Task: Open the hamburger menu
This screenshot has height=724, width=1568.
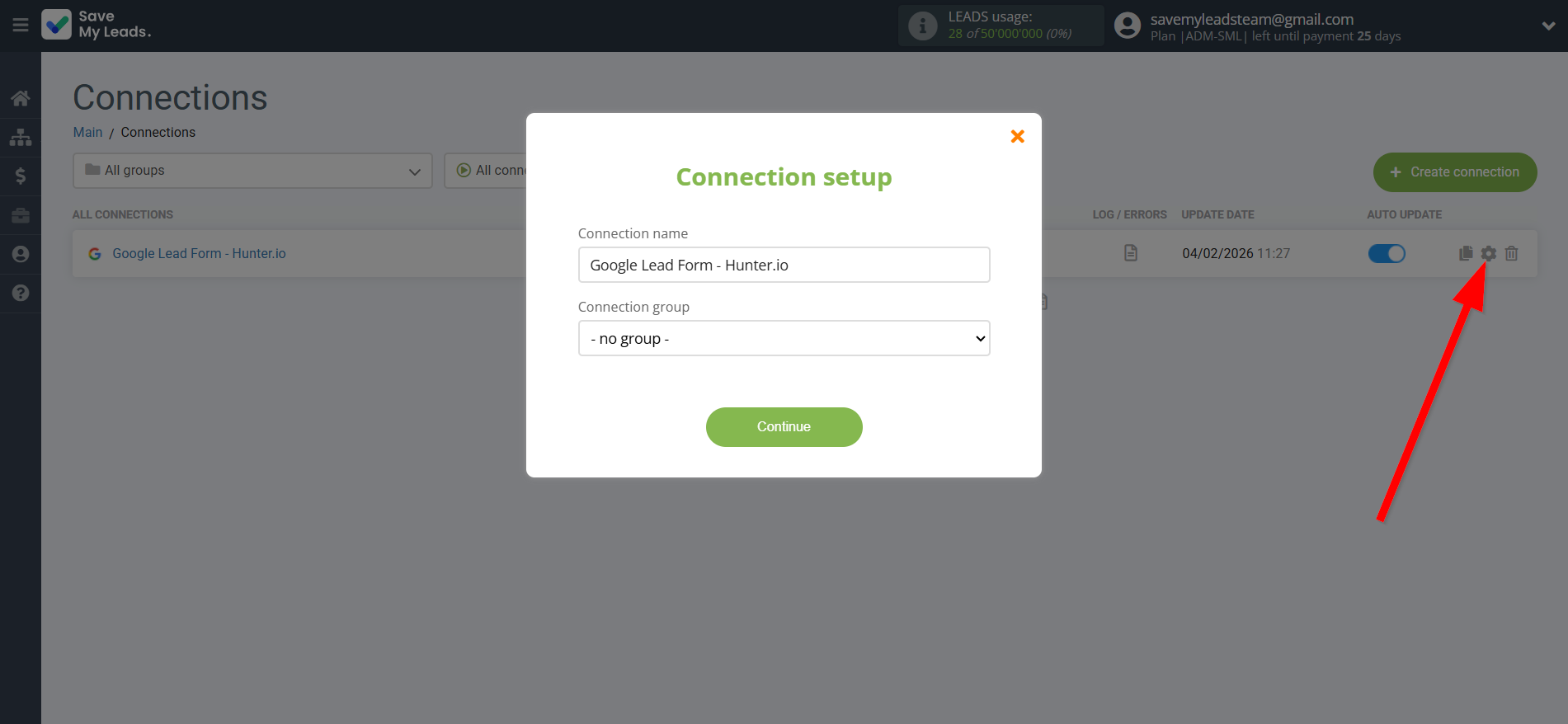Action: tap(21, 26)
